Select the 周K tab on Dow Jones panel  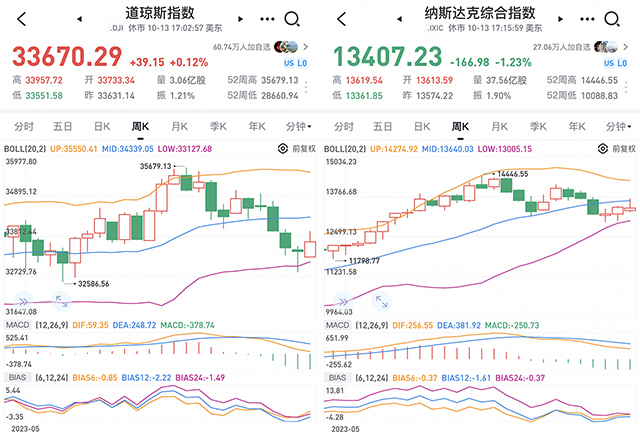140,127
